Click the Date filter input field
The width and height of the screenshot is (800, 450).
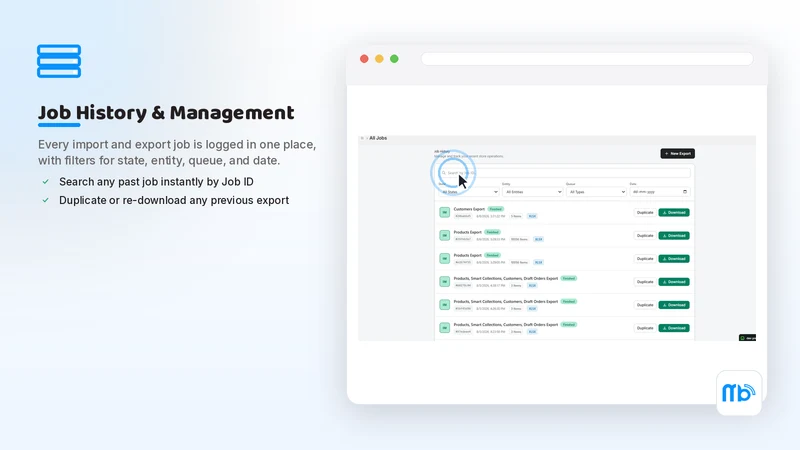(x=660, y=192)
